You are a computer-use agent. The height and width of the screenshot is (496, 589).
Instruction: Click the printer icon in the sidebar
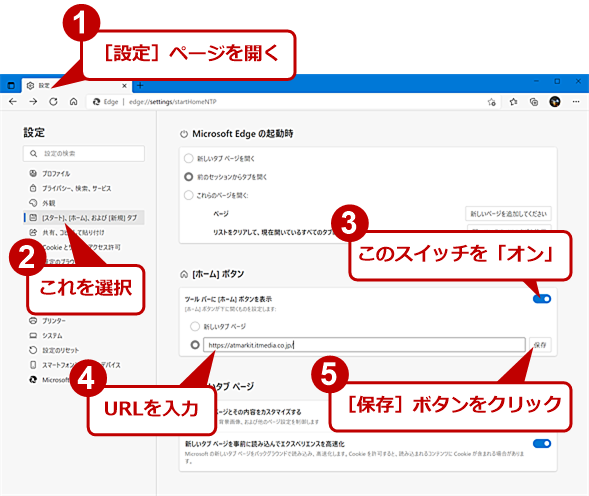pyautogui.click(x=33, y=321)
